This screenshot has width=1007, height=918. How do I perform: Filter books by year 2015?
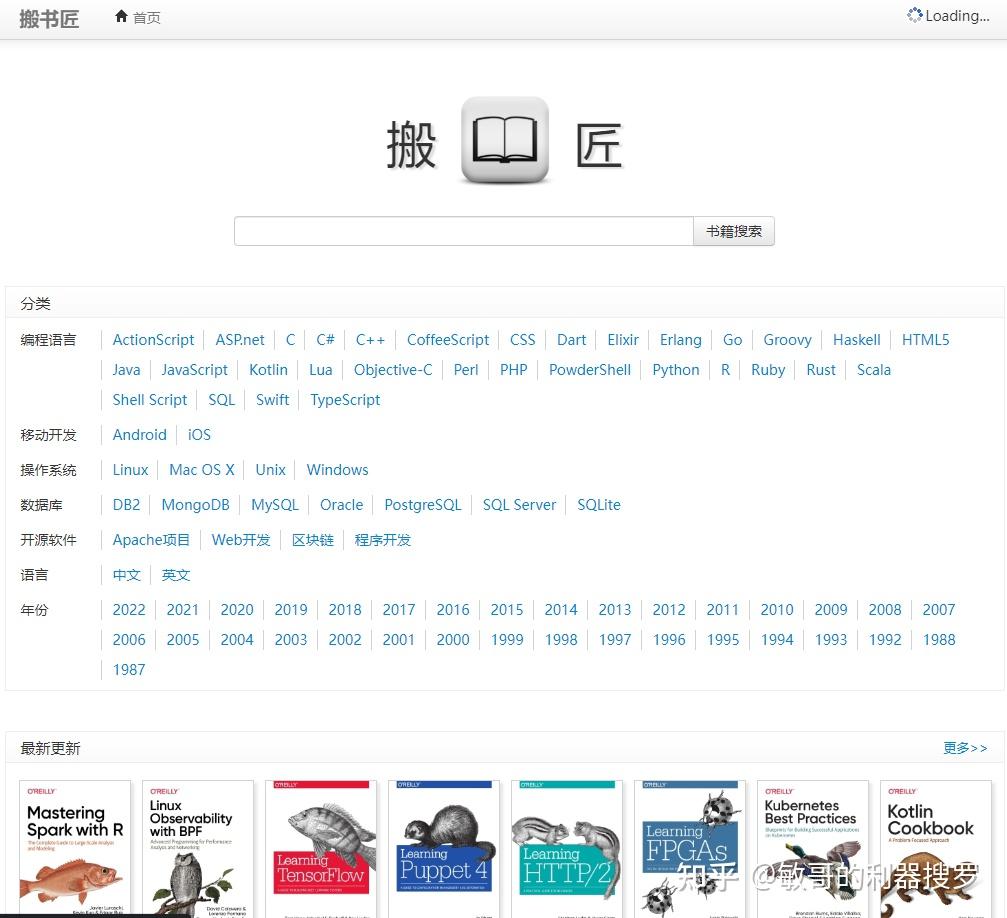(x=507, y=610)
